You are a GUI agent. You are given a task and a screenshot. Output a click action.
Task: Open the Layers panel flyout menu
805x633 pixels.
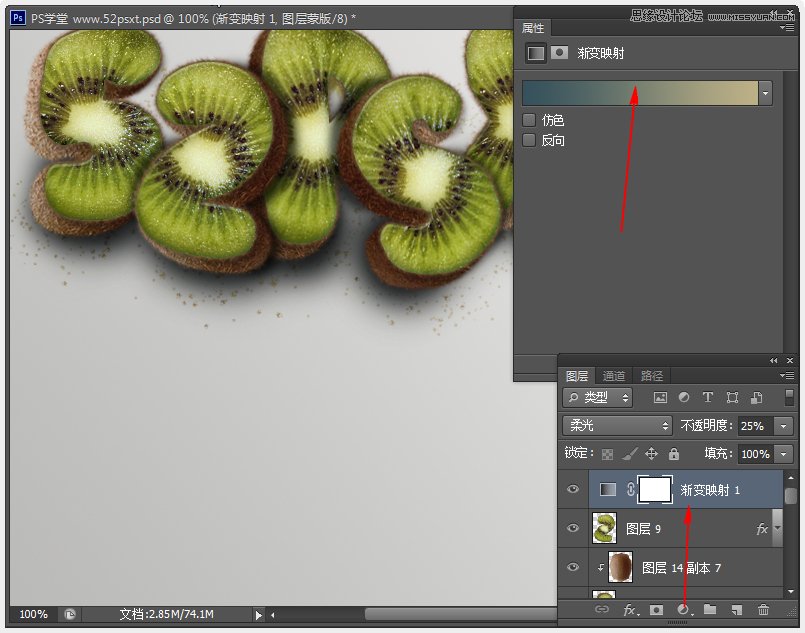click(x=787, y=375)
